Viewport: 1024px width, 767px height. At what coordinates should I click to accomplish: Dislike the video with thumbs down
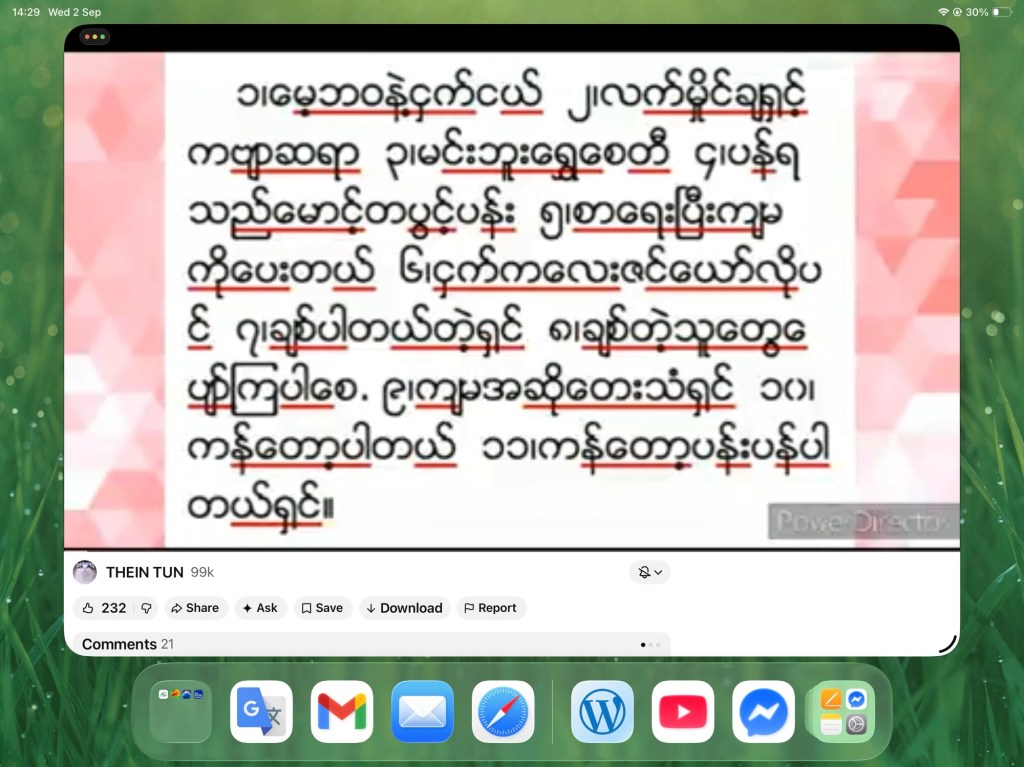(146, 608)
